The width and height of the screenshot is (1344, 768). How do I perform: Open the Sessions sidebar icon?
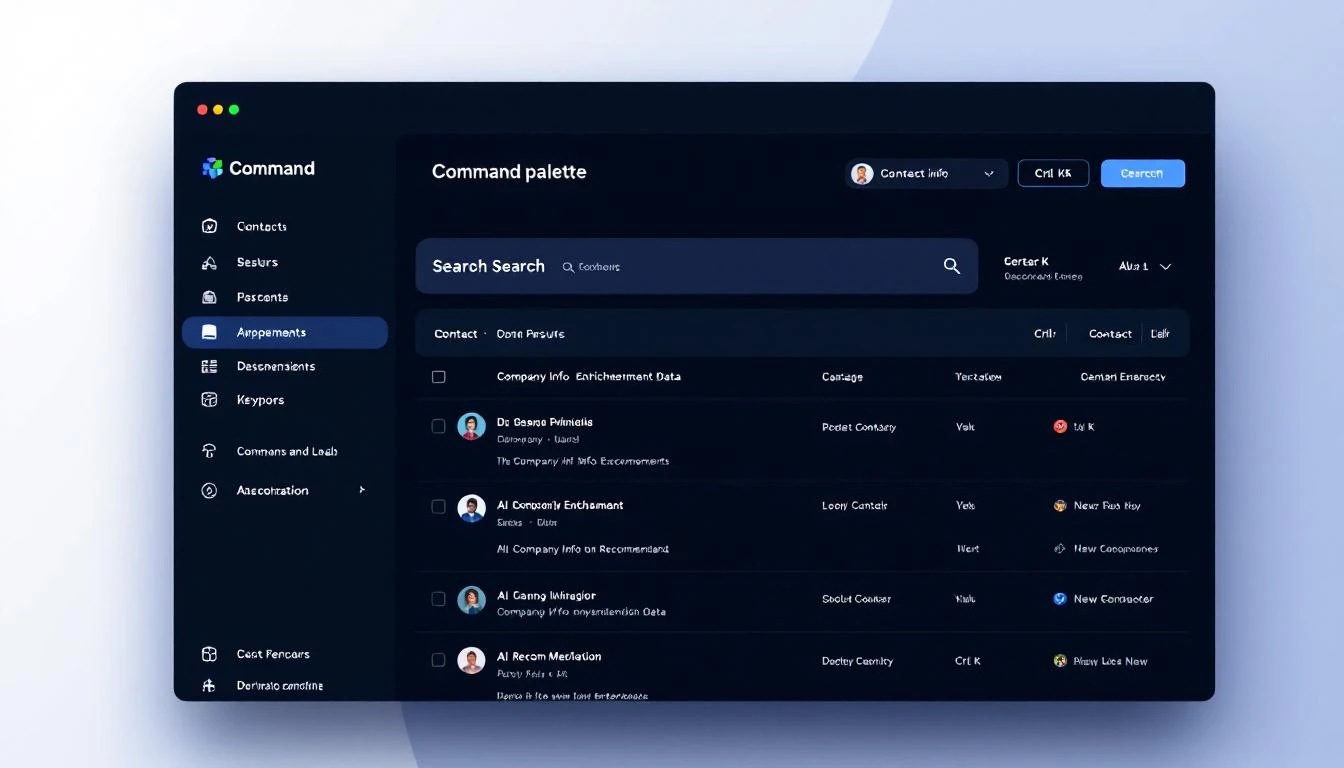[x=209, y=261]
